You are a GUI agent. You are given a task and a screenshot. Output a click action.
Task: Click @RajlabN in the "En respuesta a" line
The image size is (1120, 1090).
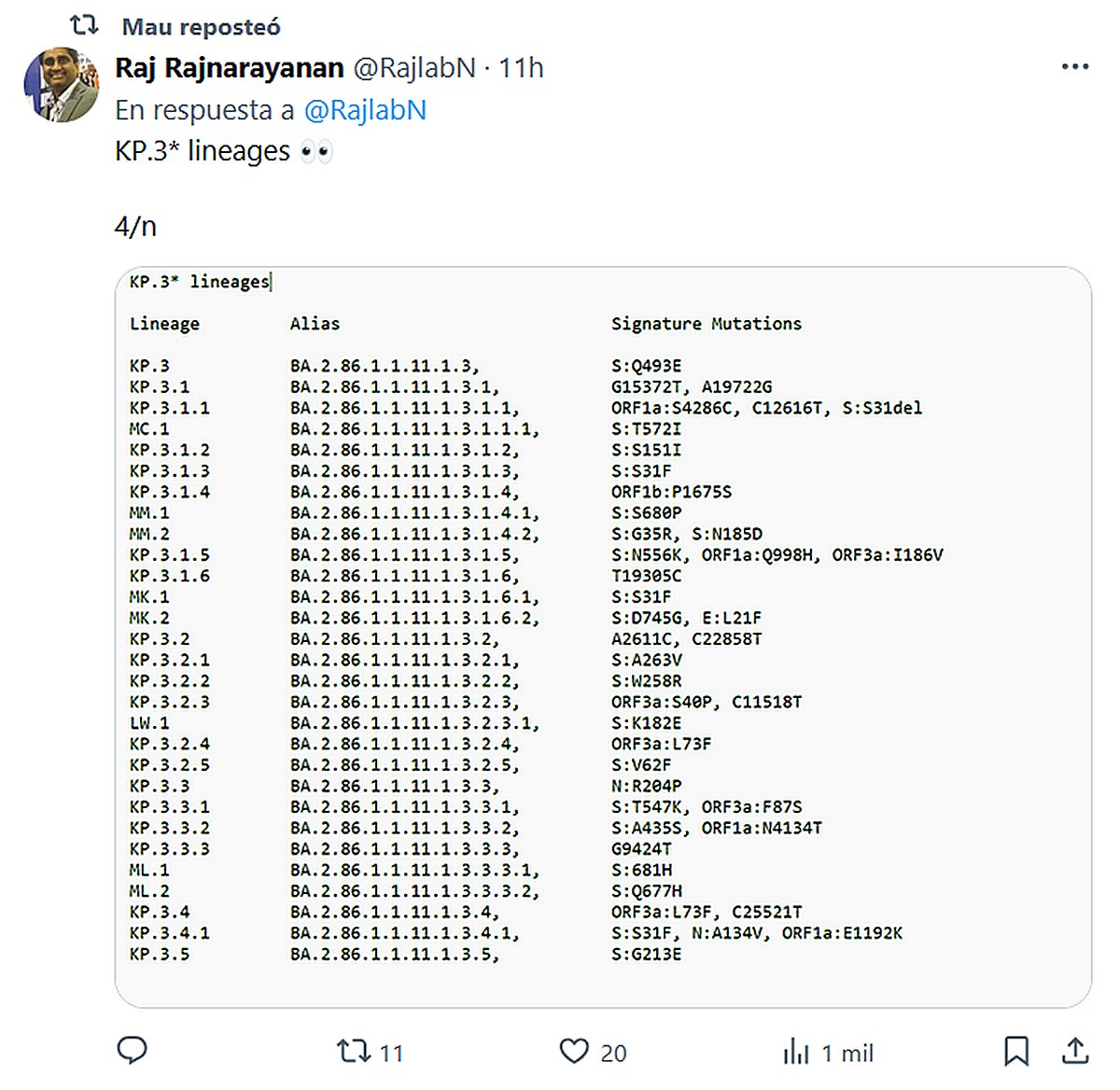tap(365, 110)
